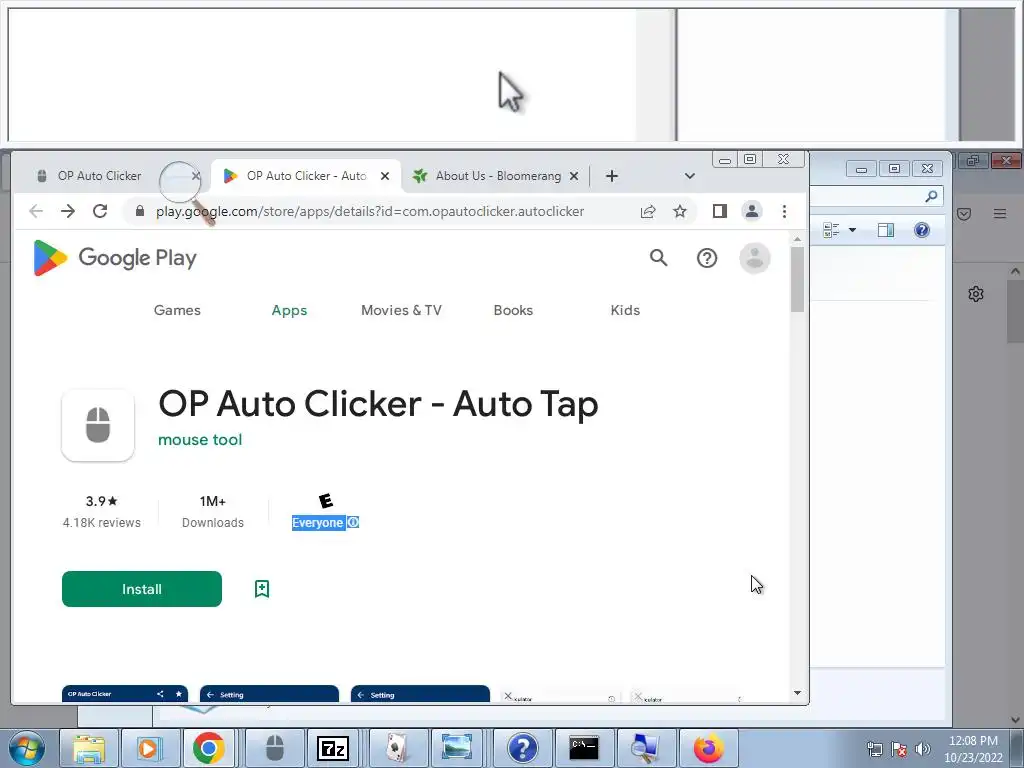Screen dimensions: 1024x768
Task: Open Windows Start menu
Action: (x=27, y=748)
